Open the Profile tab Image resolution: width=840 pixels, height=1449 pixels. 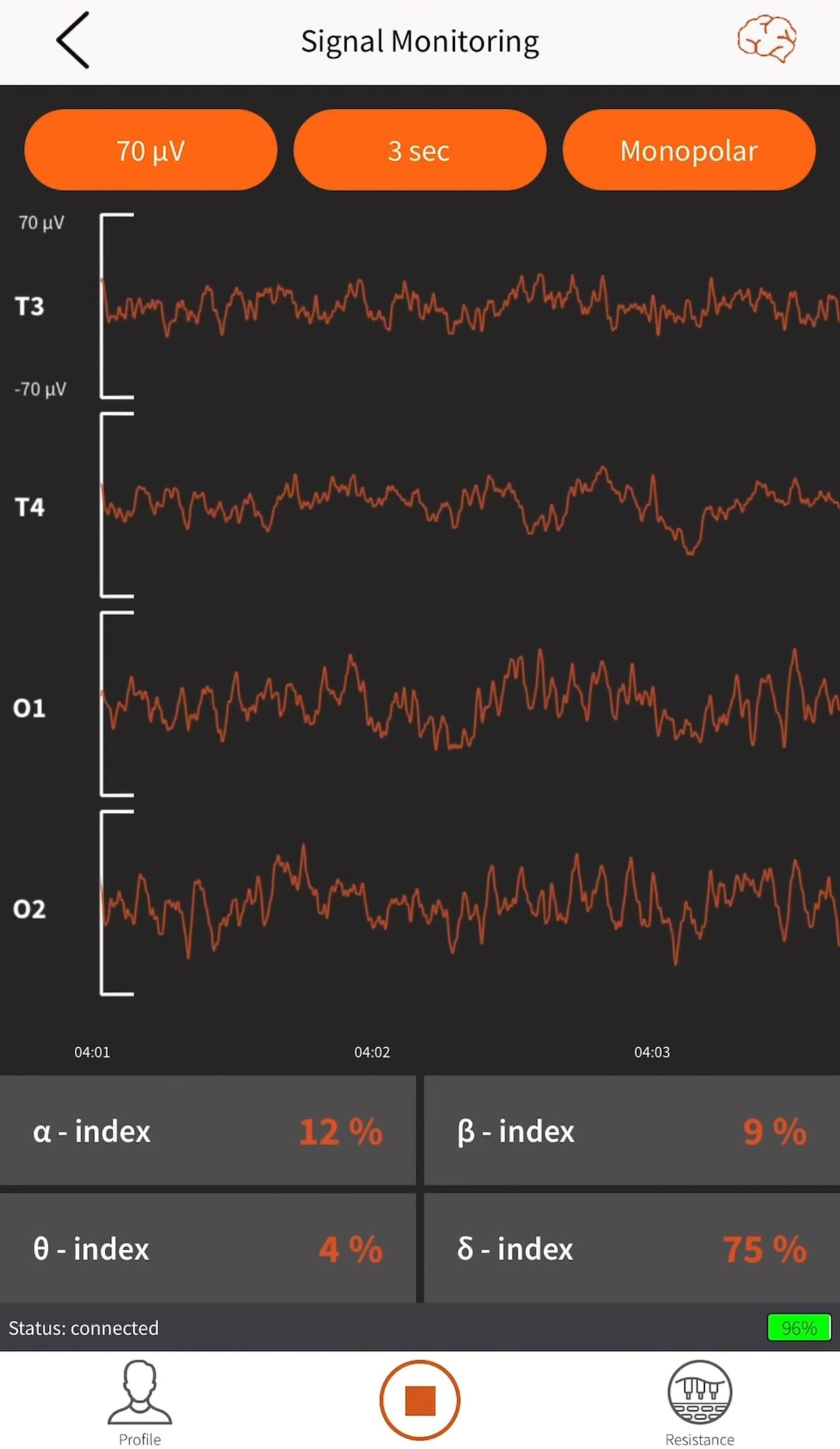point(139,1400)
